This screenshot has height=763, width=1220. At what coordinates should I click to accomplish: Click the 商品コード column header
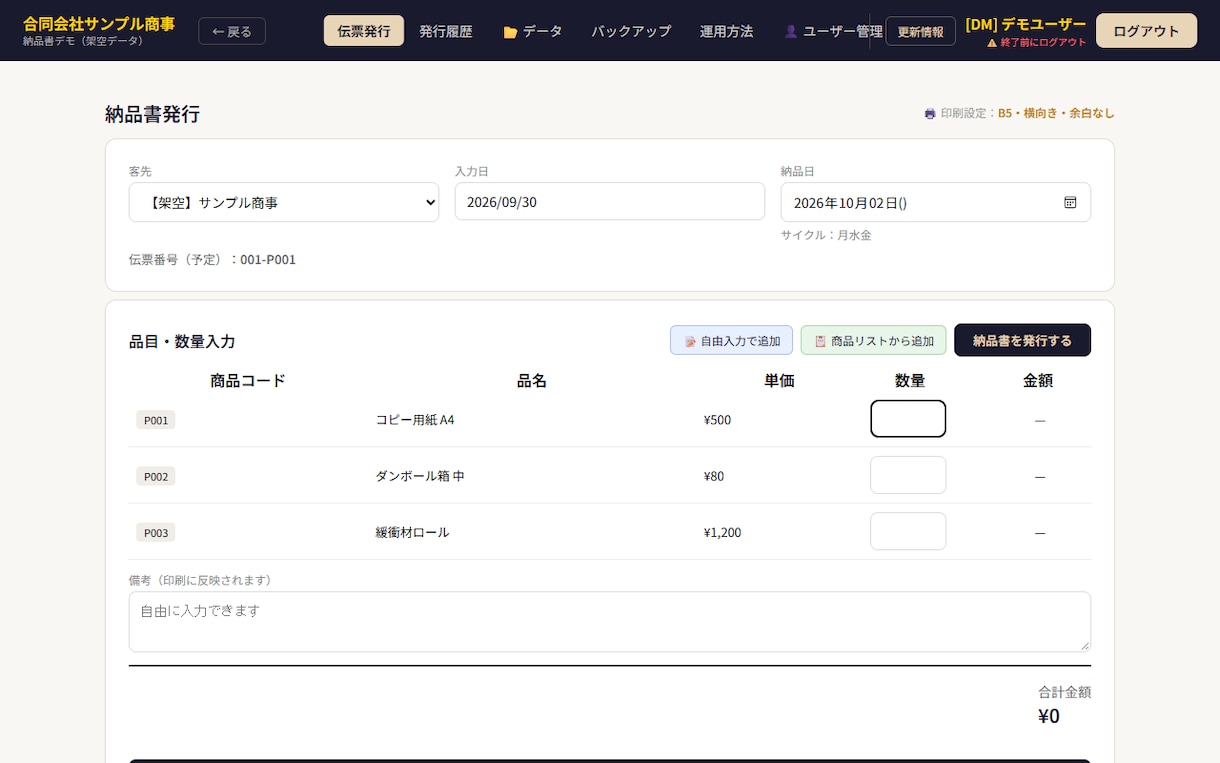248,380
